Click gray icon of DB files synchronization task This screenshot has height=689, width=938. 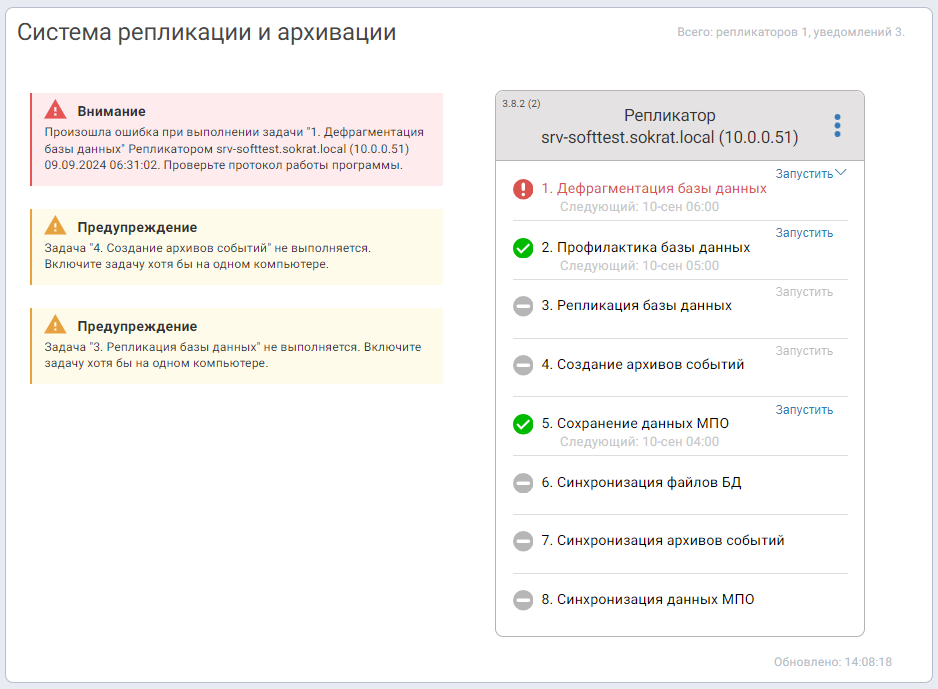click(523, 483)
